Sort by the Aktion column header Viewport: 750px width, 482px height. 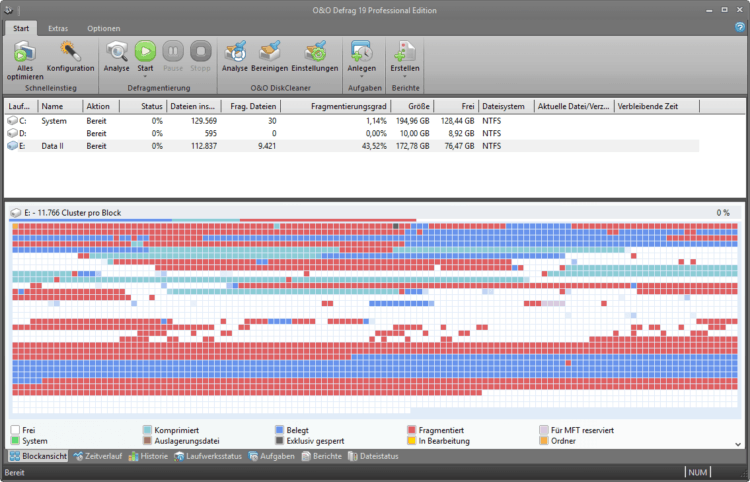pos(101,106)
